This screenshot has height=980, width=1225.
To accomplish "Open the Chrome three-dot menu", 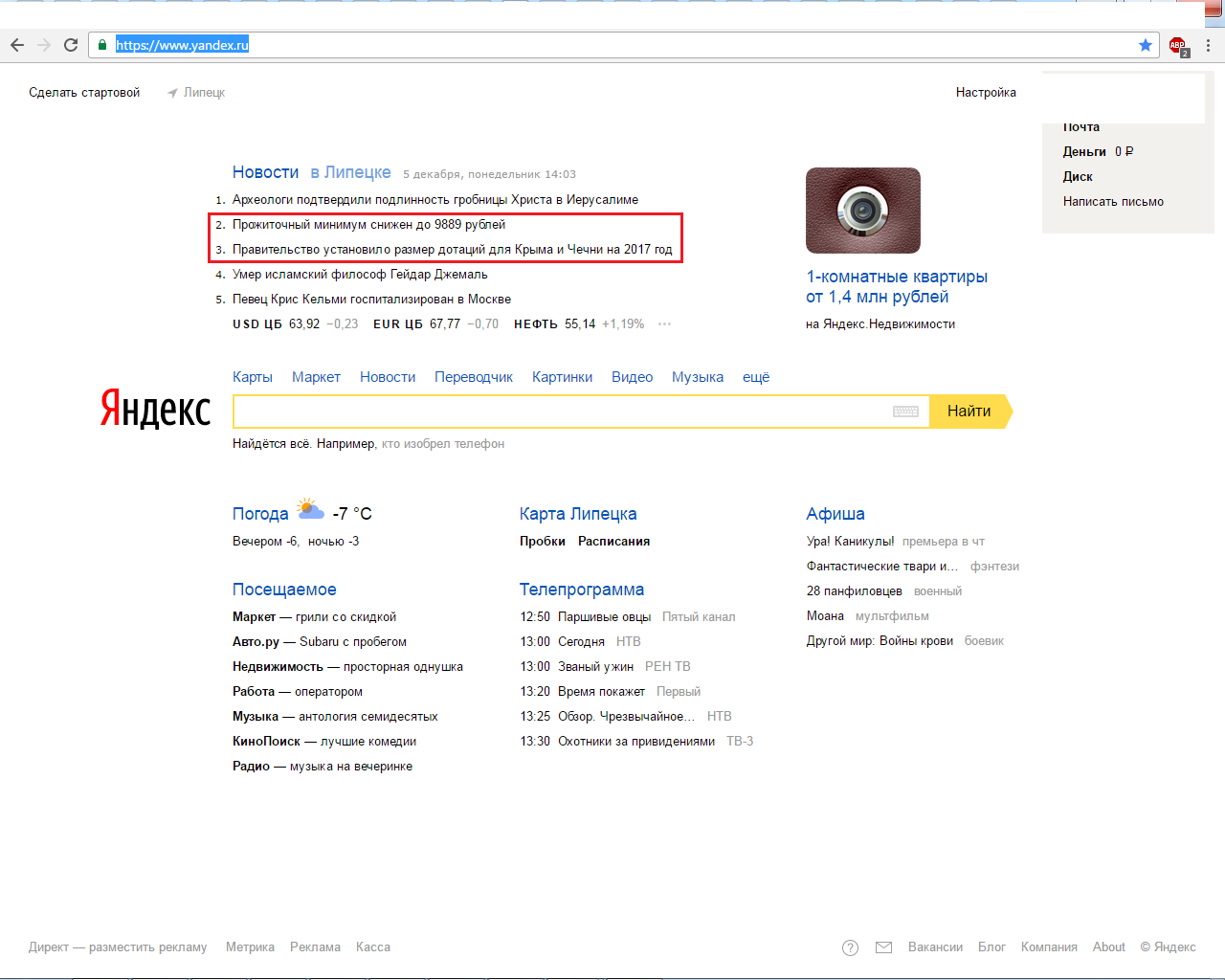I will pyautogui.click(x=1208, y=45).
